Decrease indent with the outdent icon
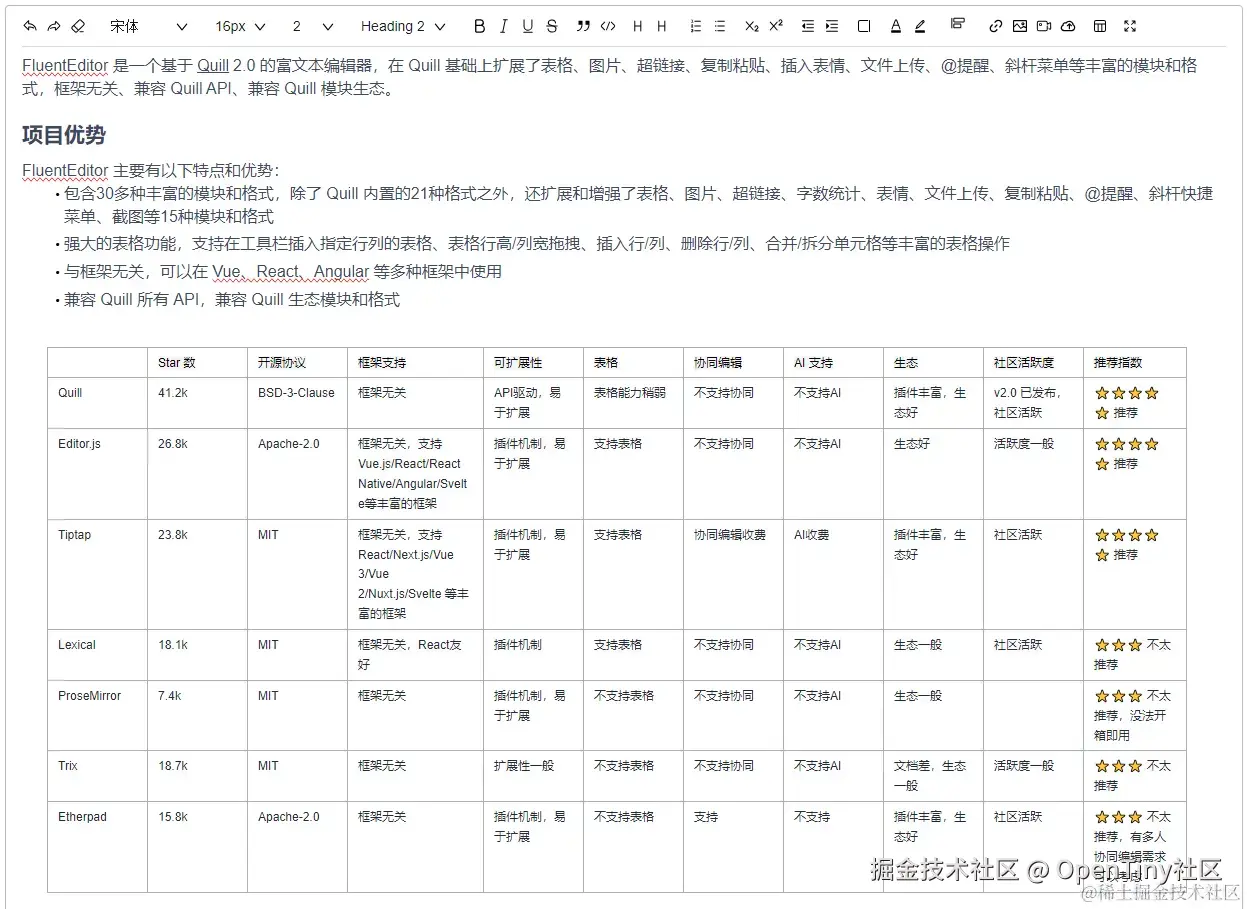This screenshot has height=909, width=1247. 808,26
